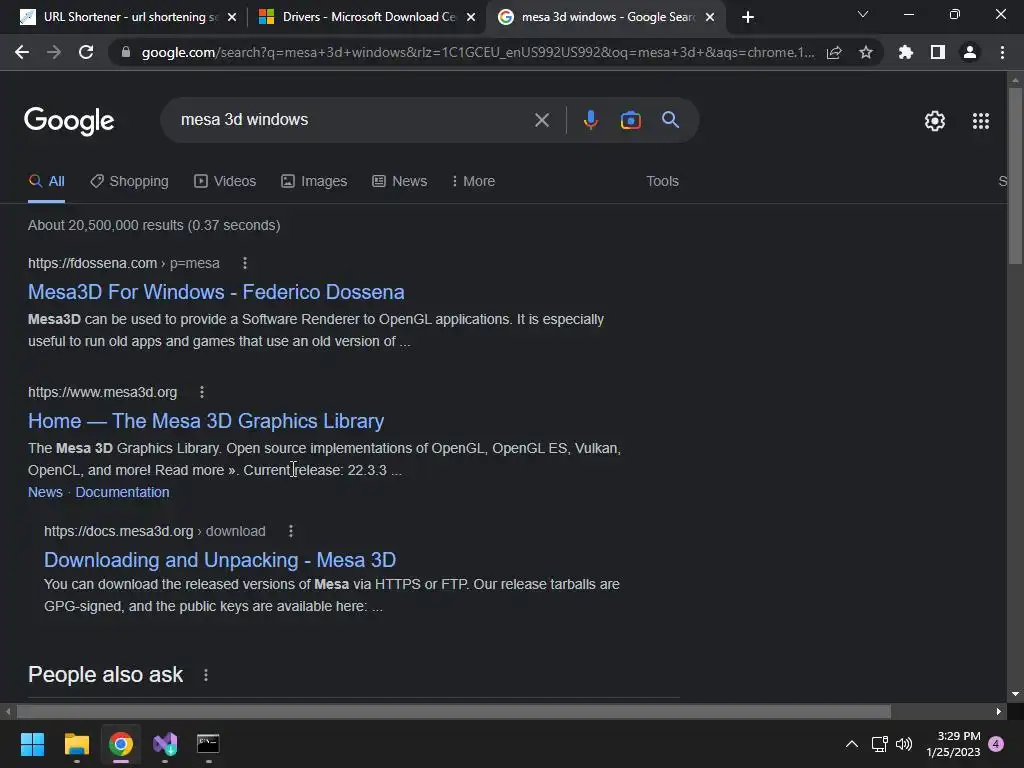
Task: Open Mesa3D For Windows - Federico Dossena result
Action: point(216,292)
